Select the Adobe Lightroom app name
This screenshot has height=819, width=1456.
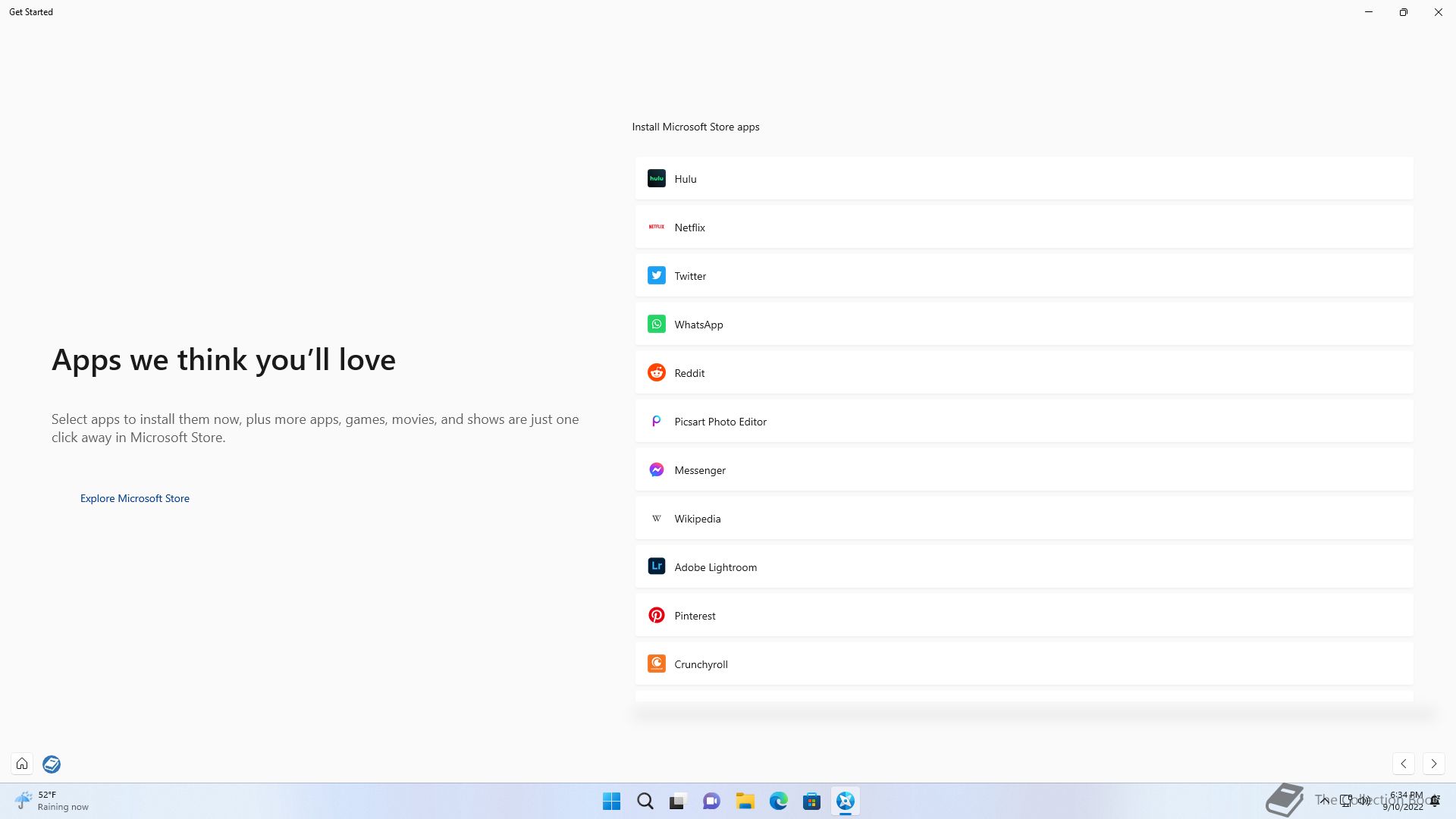click(x=715, y=567)
